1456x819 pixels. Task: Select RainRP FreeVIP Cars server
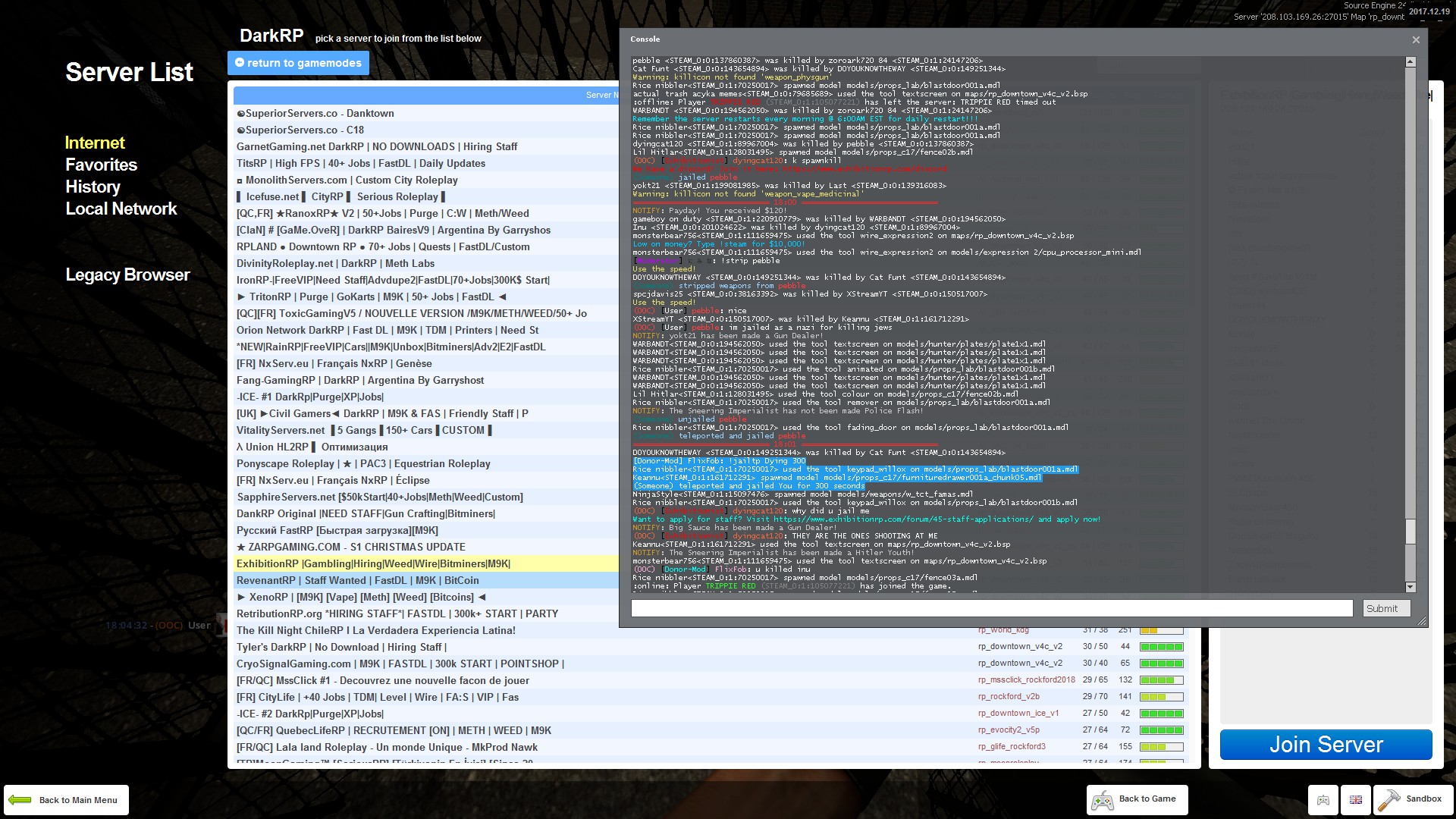pos(426,347)
